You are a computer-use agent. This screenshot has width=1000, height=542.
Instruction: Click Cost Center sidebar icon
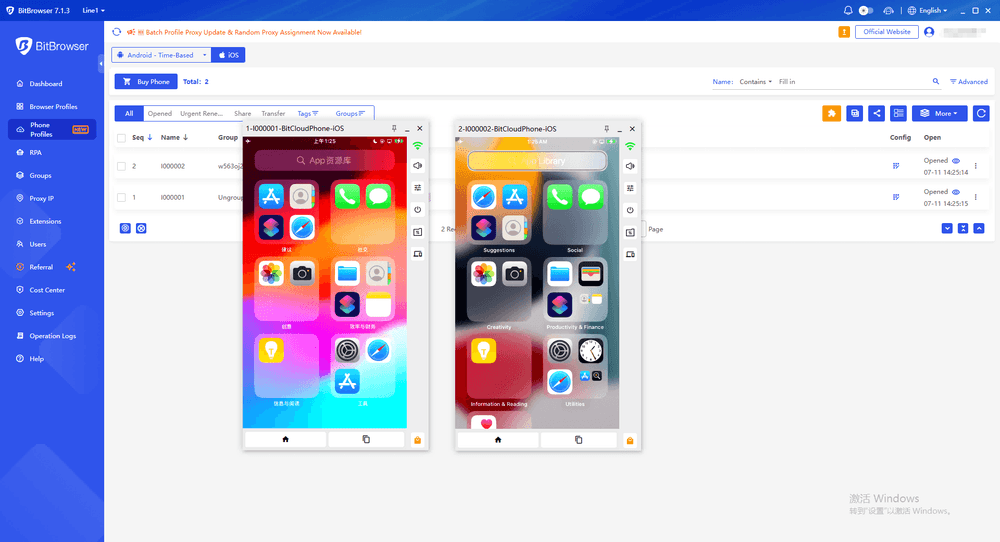(x=20, y=290)
